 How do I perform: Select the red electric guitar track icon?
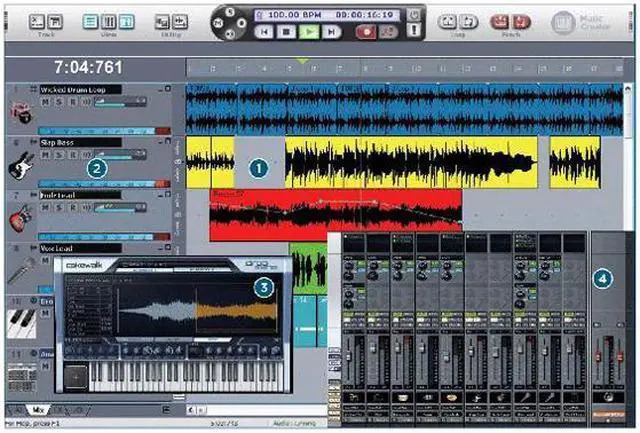pyautogui.click(x=20, y=216)
